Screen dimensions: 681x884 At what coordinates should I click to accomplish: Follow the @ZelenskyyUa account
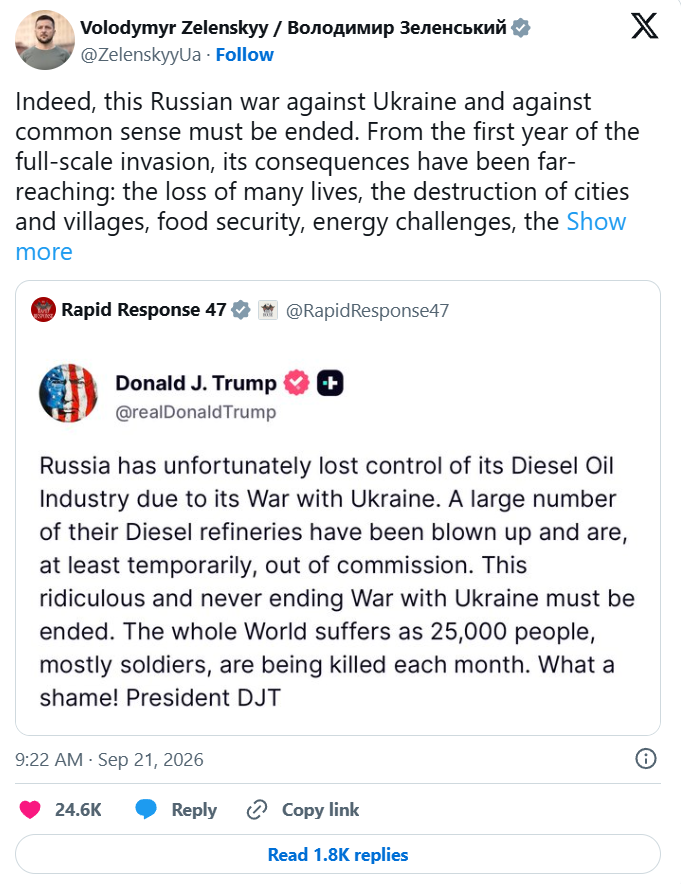click(x=245, y=55)
